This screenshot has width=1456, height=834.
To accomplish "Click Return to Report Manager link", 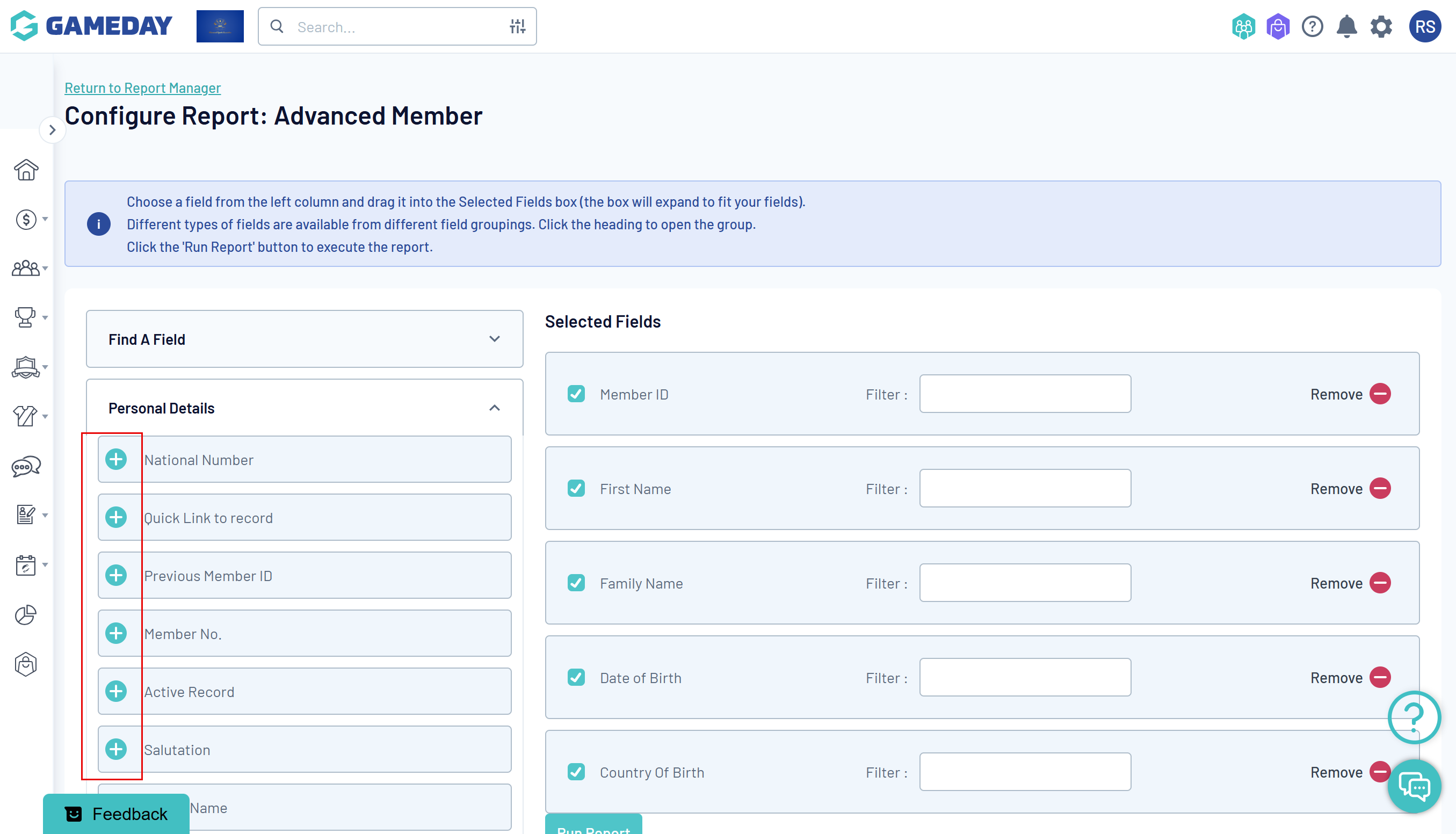I will point(143,88).
